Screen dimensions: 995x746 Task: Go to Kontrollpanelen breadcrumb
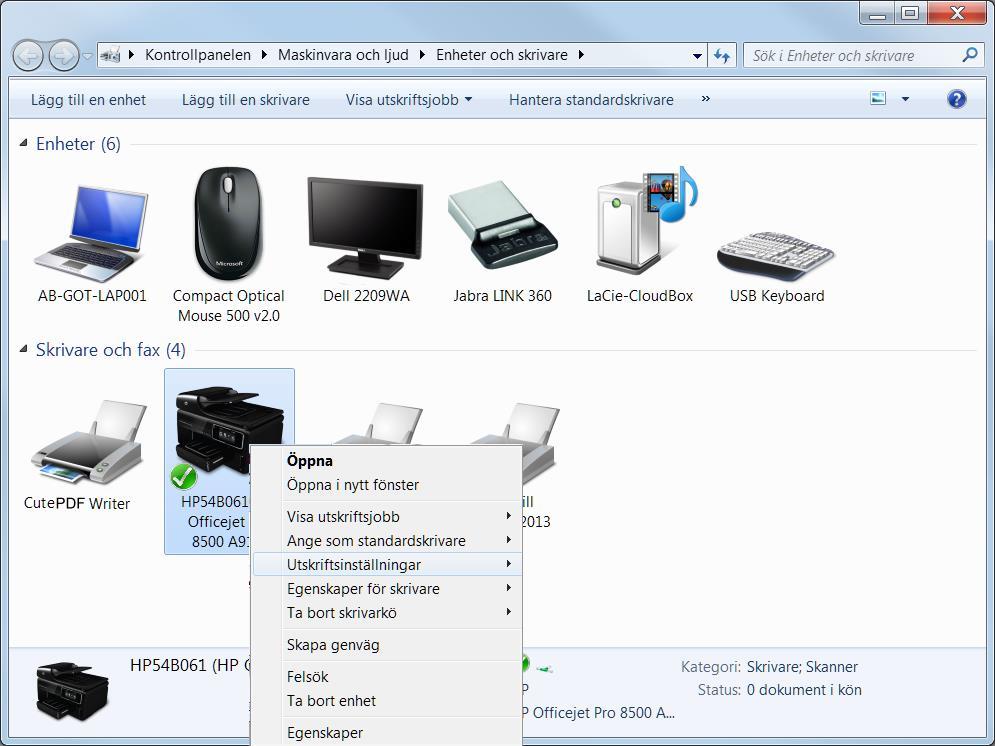click(x=197, y=55)
